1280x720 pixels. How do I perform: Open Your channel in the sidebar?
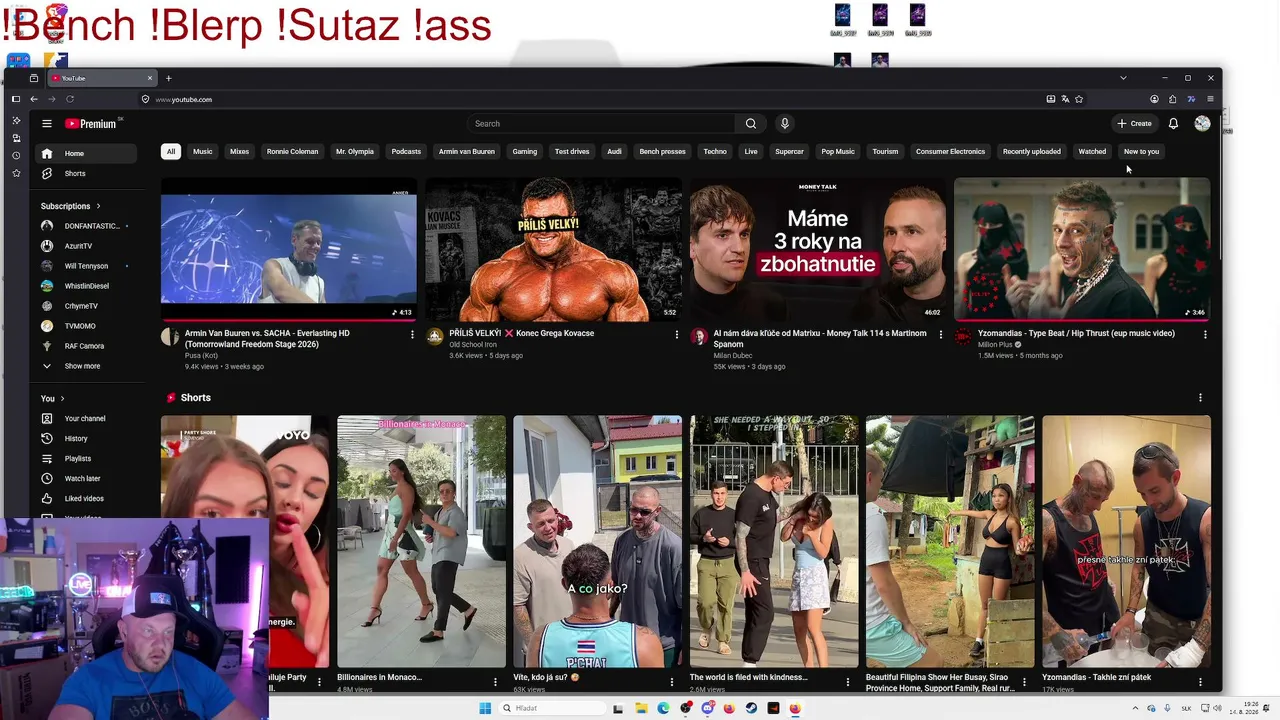(x=86, y=419)
